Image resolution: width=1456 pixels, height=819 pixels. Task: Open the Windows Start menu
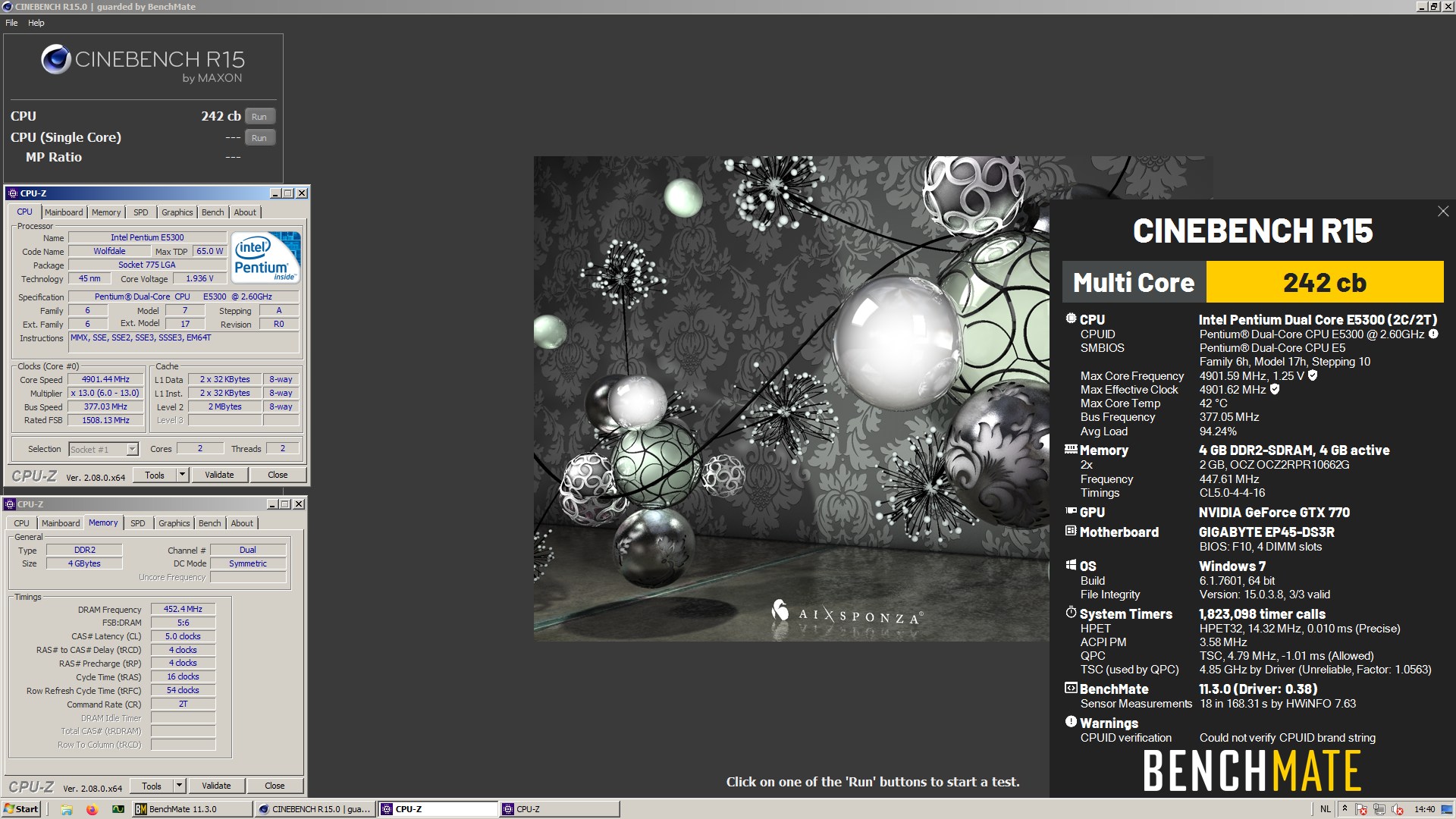coord(21,809)
